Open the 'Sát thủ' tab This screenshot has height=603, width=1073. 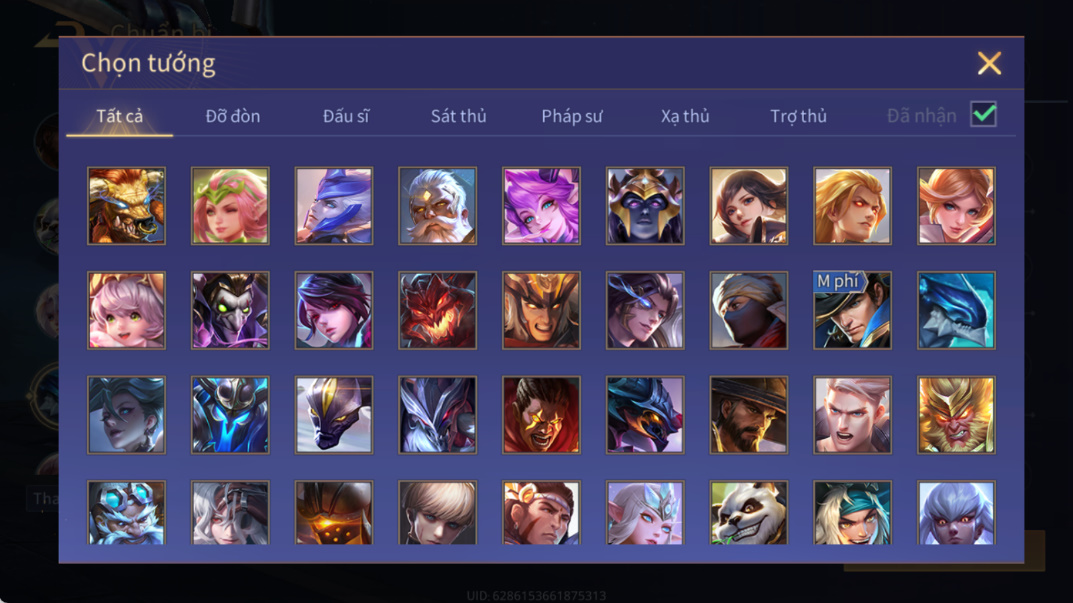click(458, 116)
